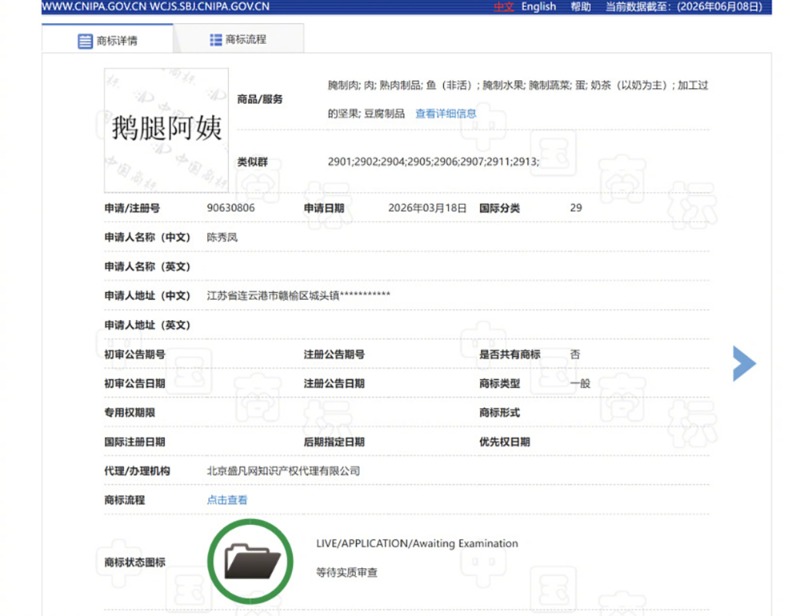
Task: Click the 鹅腿阿姨 trademark image
Action: click(166, 130)
